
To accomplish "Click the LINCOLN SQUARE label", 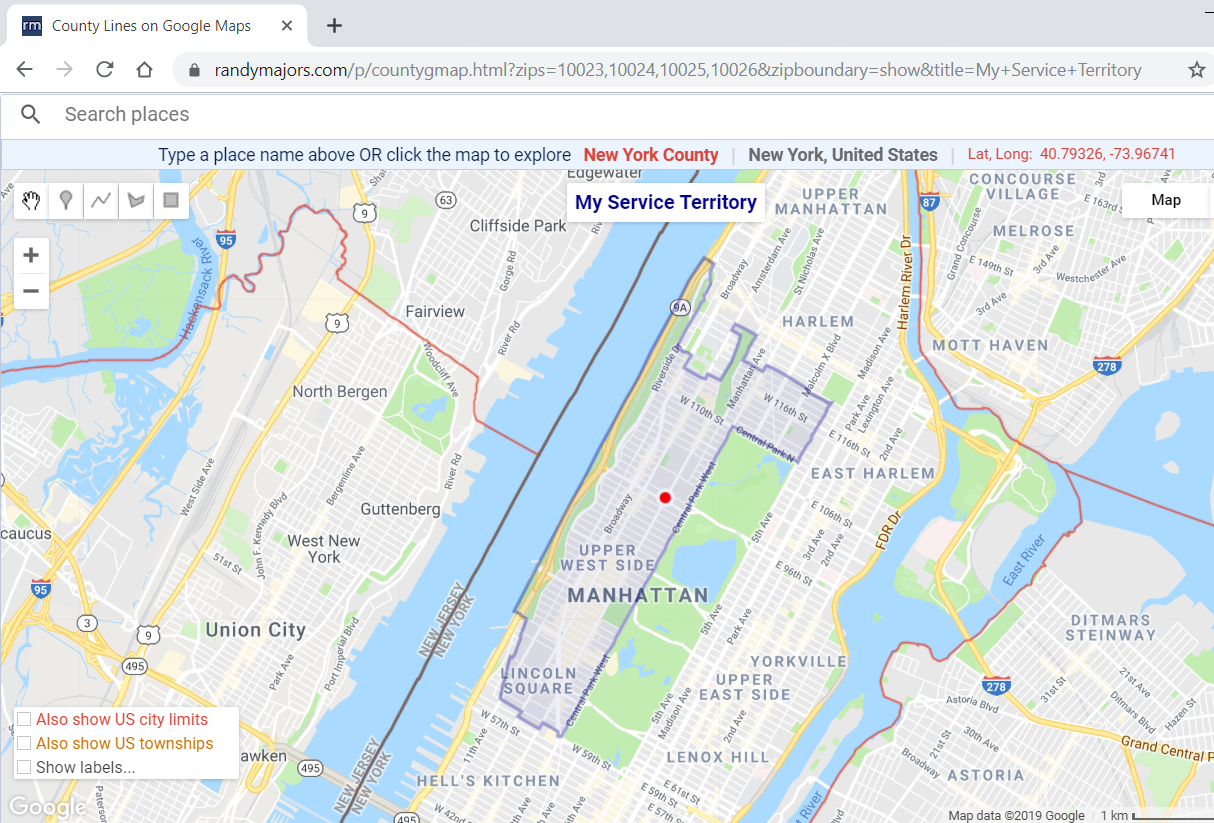I will click(x=539, y=680).
